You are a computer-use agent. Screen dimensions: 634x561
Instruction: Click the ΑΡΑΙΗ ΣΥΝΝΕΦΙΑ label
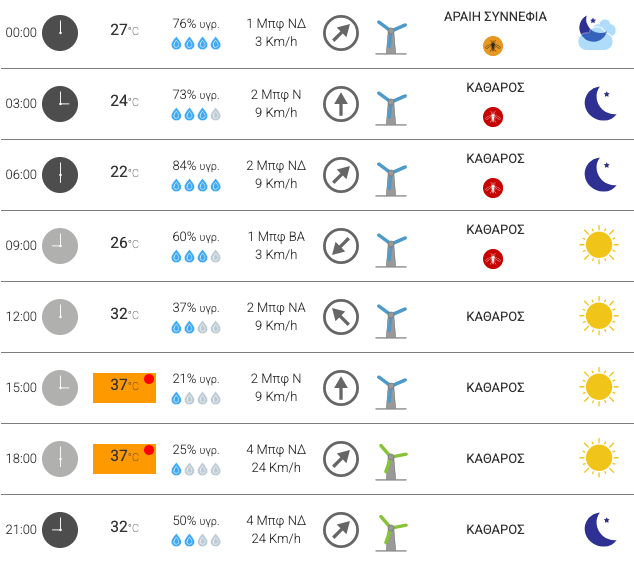point(495,17)
